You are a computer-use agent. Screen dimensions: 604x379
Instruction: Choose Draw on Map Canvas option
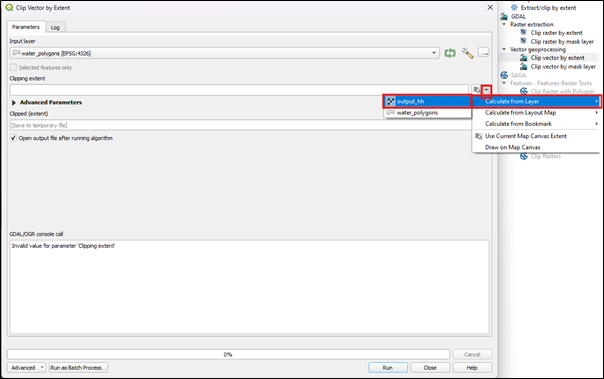pyautogui.click(x=536, y=147)
